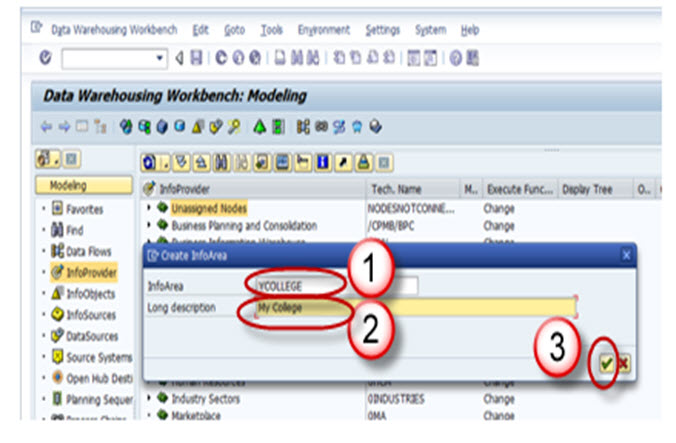Click the back arrow in application toolbar
Viewport: 676px width, 443px height.
47,127
